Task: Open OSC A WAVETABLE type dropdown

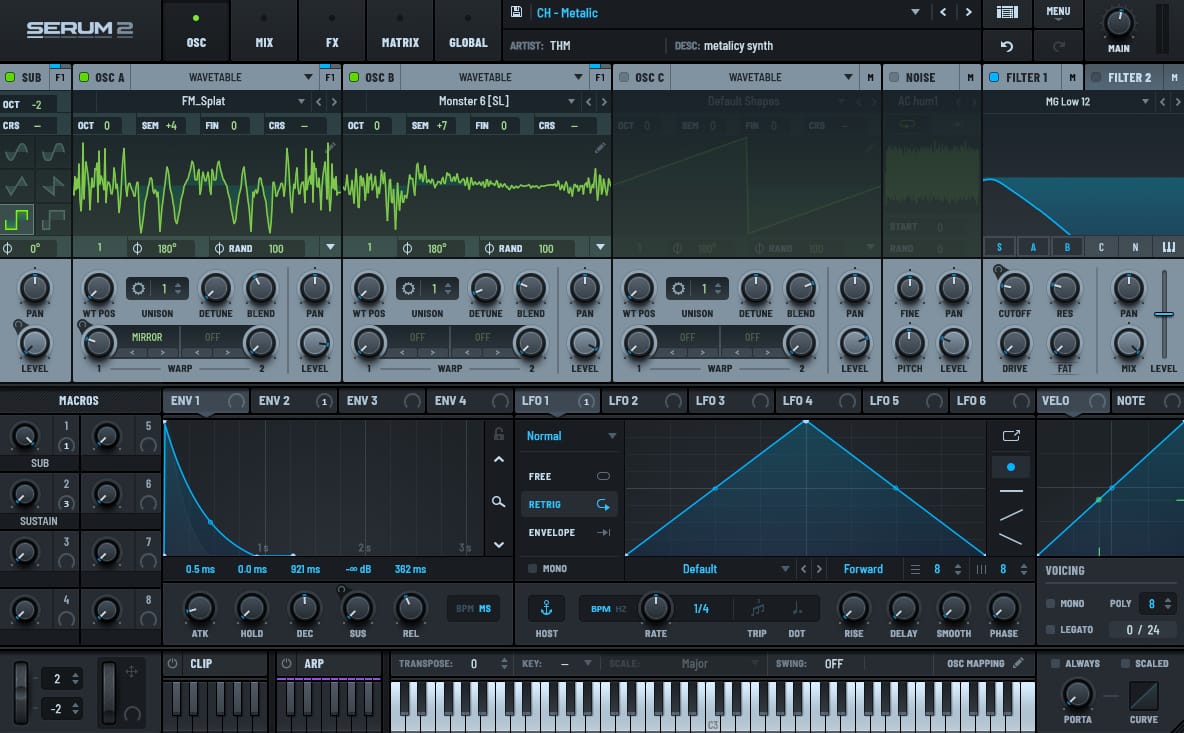Action: pos(224,77)
